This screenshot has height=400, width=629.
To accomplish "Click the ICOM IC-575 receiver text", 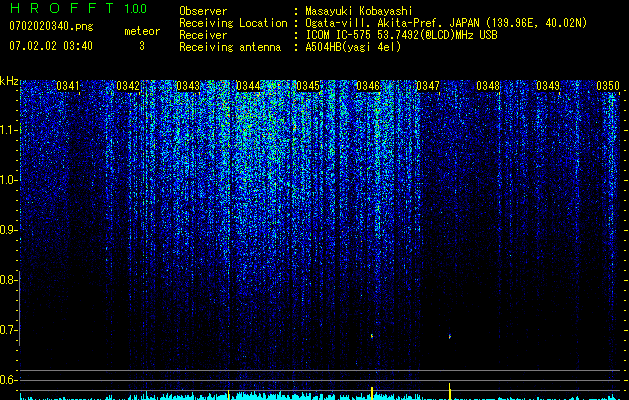I will point(401,35).
